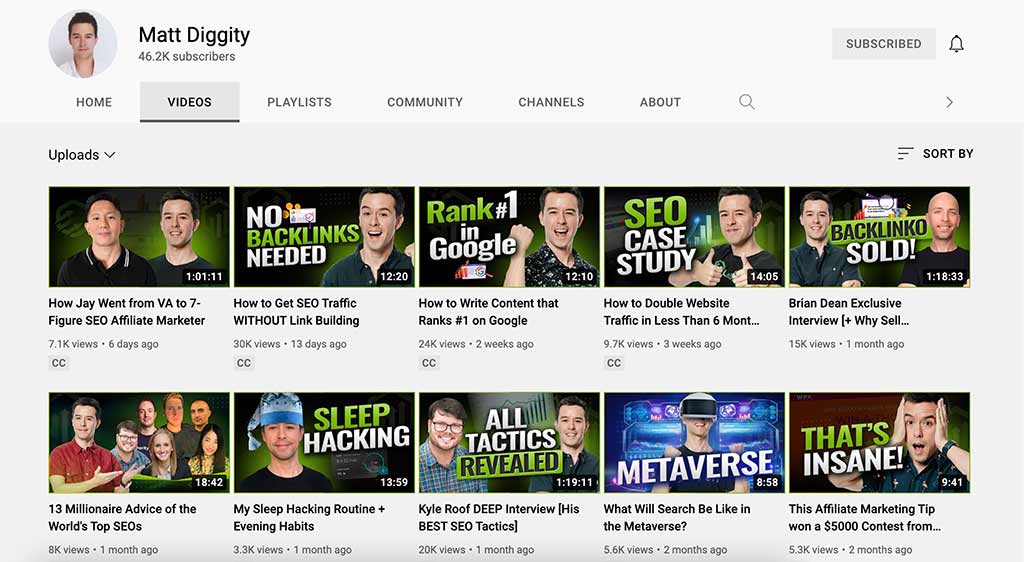Click title 'How to Double Website Traffic'

(681, 312)
